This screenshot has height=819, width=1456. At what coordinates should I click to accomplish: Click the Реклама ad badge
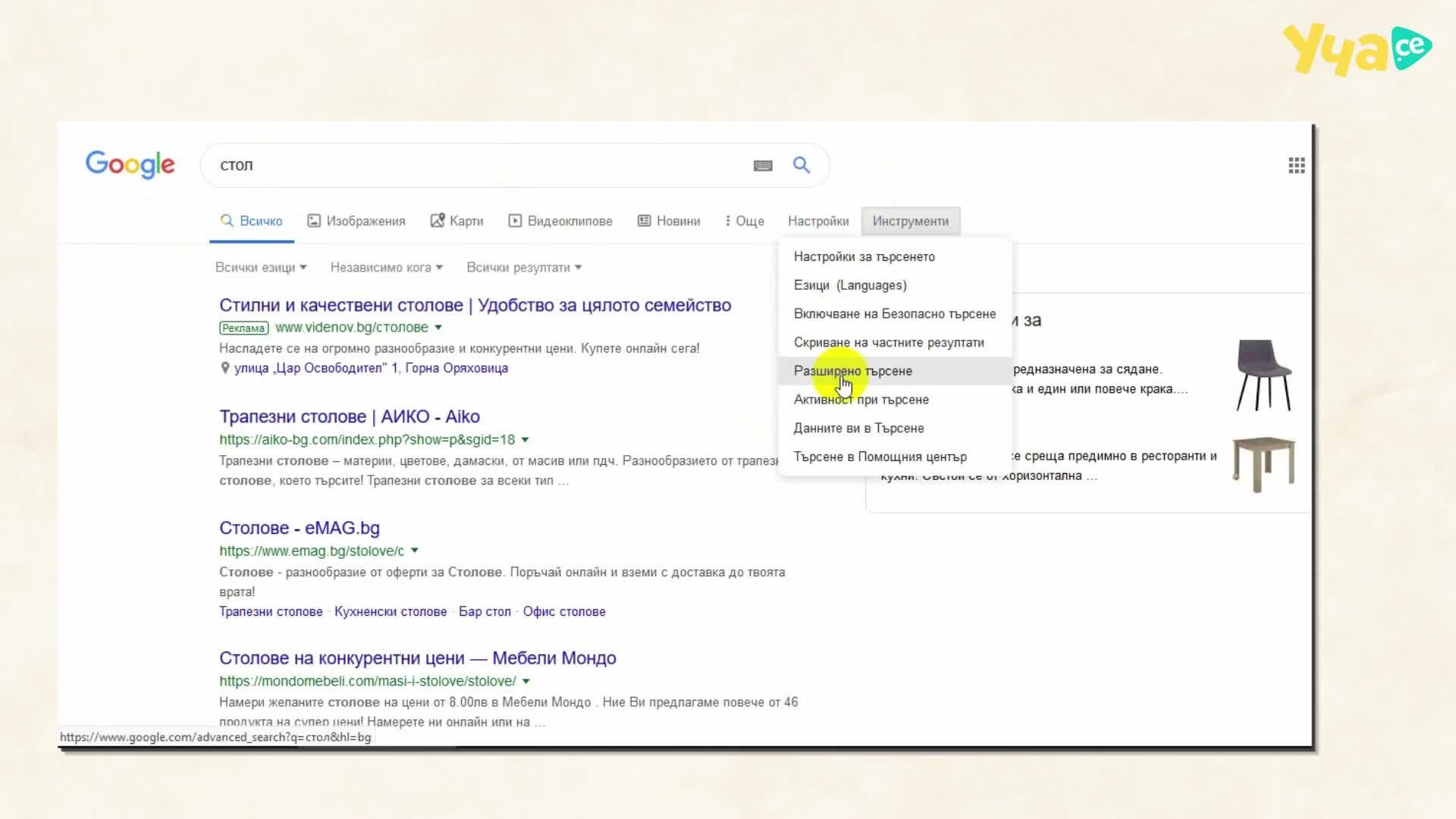(243, 328)
